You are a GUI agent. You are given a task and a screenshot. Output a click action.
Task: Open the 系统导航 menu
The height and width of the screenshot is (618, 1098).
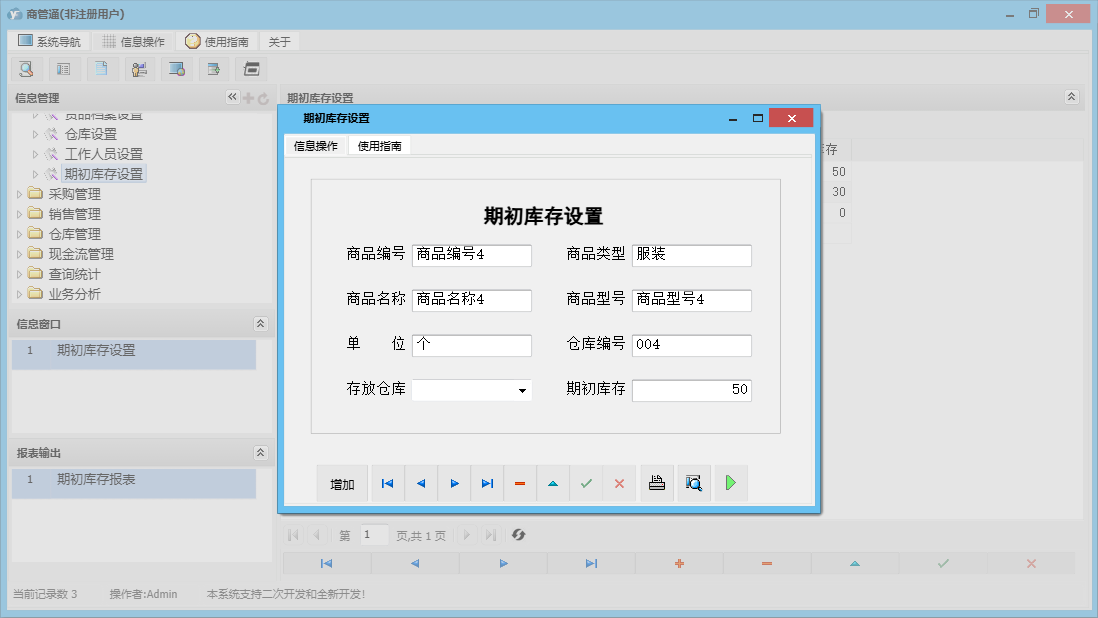click(49, 41)
